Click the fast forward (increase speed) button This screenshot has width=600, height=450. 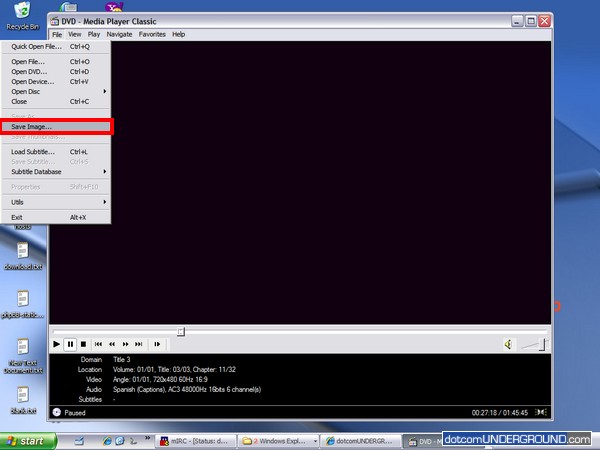pyautogui.click(x=125, y=344)
